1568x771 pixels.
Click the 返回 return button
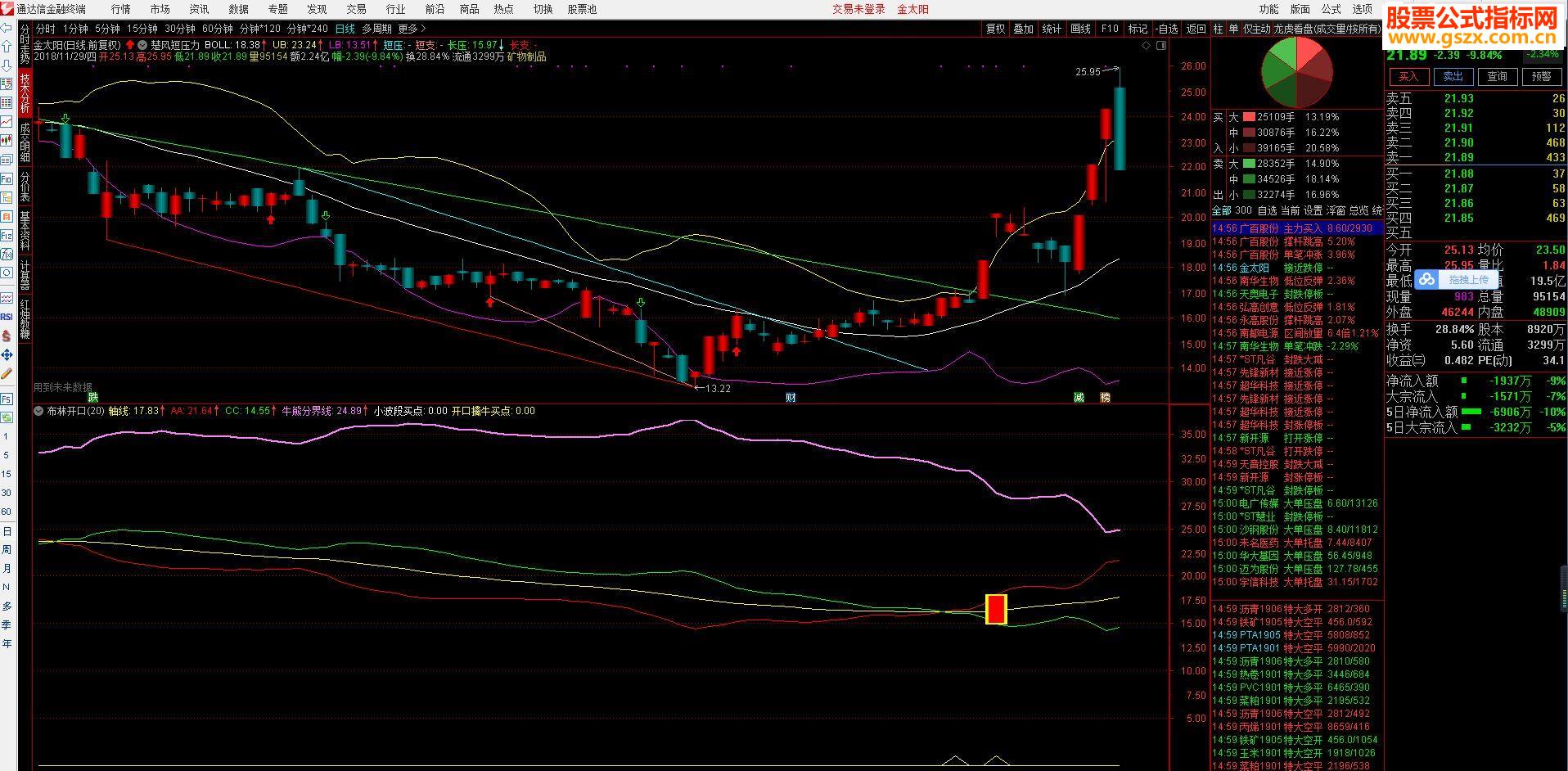(x=1196, y=29)
